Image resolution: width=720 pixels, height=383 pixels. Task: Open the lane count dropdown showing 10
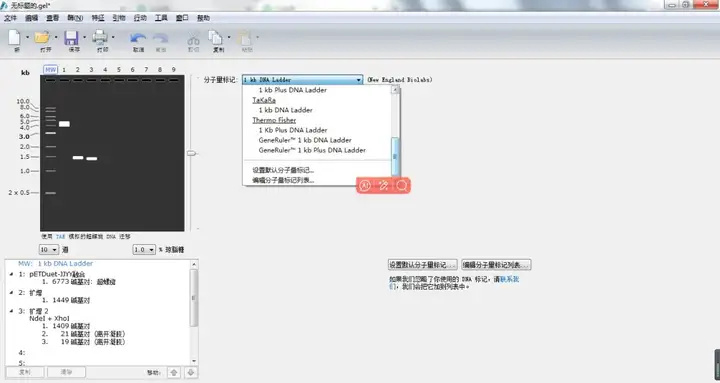click(49, 250)
